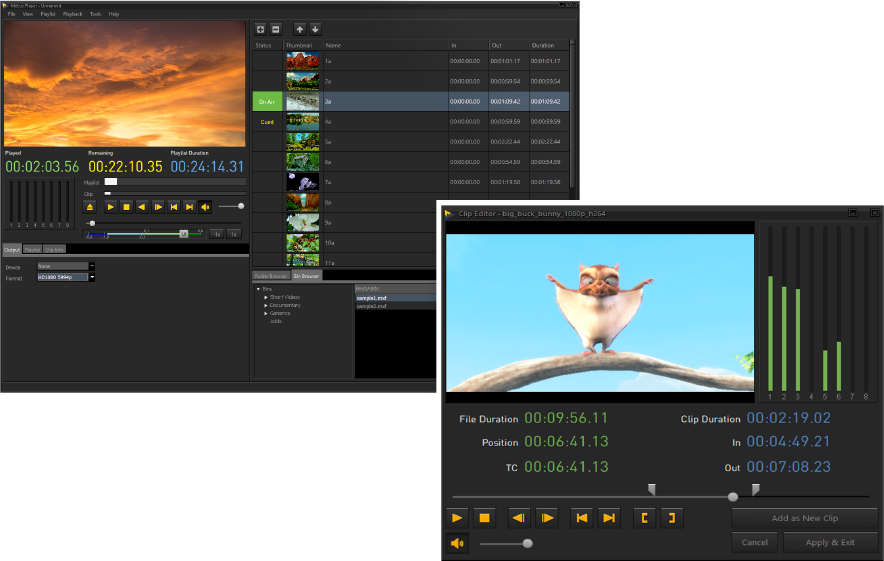884x561 pixels.
Task: Collapse the Bins tree root
Action: pyautogui.click(x=258, y=289)
